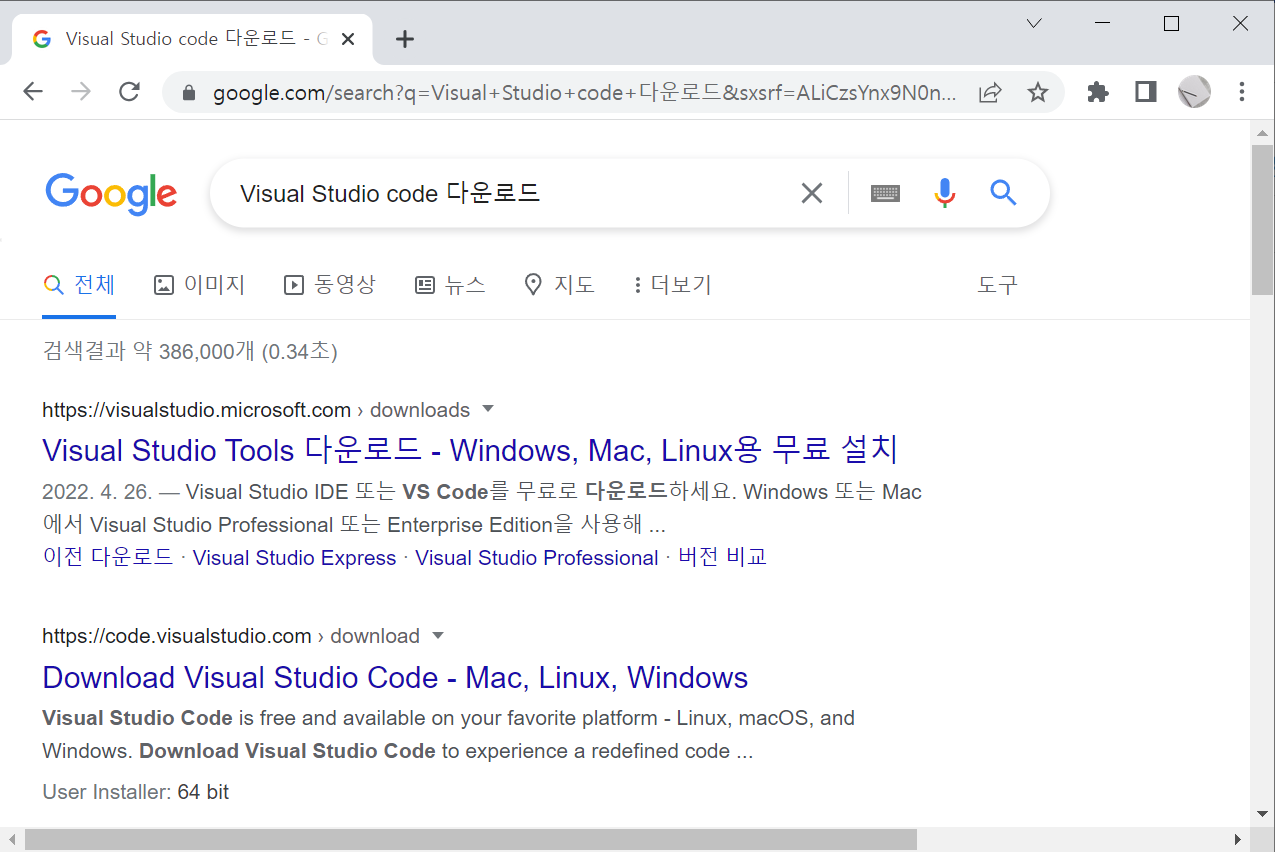Open the Extensions puzzle icon
The image size is (1275, 852).
pyautogui.click(x=1098, y=92)
